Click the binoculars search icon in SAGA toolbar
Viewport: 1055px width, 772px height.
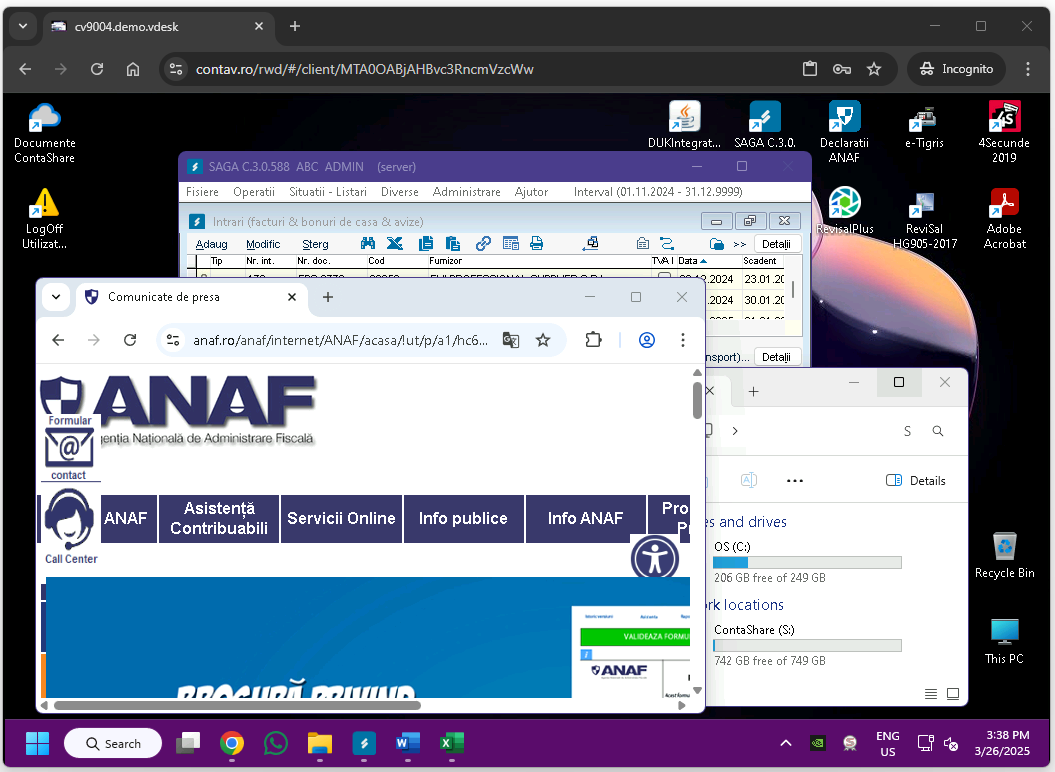[368, 243]
